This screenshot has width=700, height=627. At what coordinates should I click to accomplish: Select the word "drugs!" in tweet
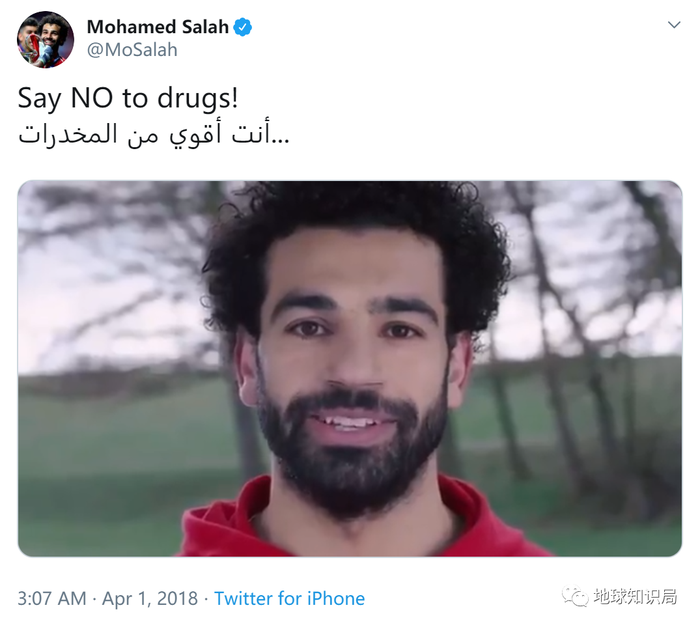pos(197,98)
